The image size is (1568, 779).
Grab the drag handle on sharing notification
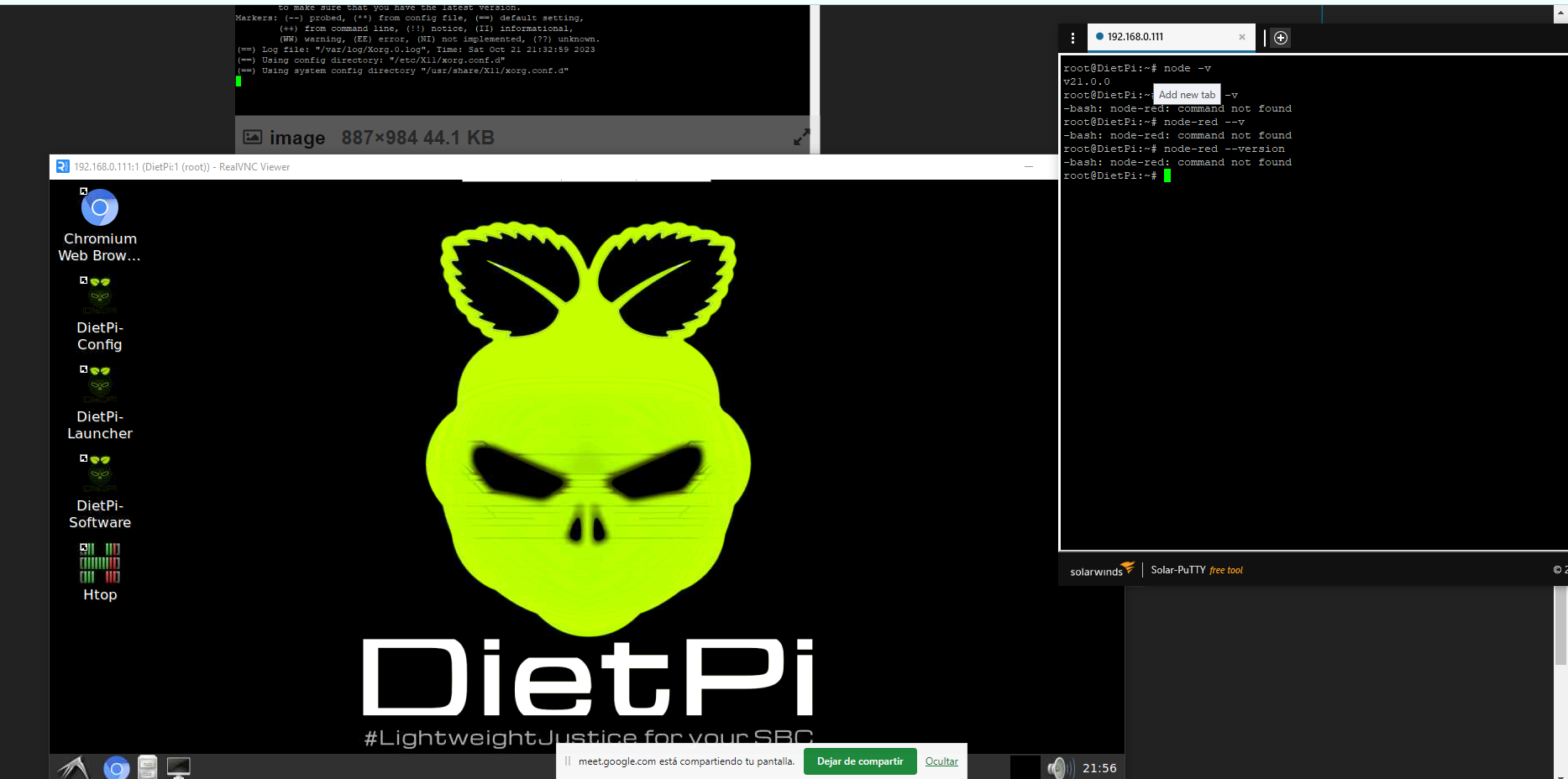tap(568, 761)
